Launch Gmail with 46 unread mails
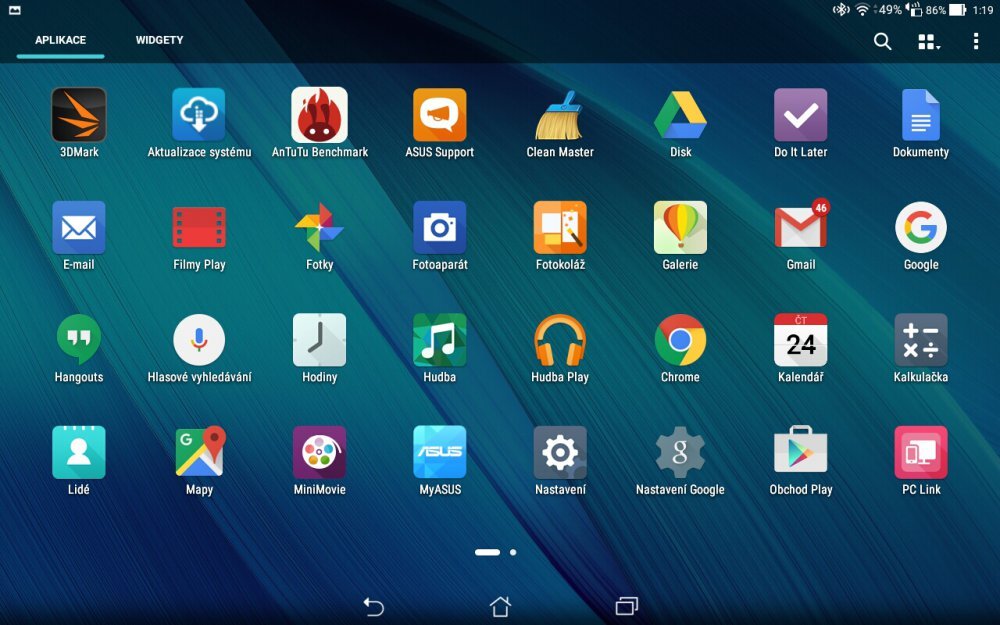The image size is (1000, 625). coord(799,228)
